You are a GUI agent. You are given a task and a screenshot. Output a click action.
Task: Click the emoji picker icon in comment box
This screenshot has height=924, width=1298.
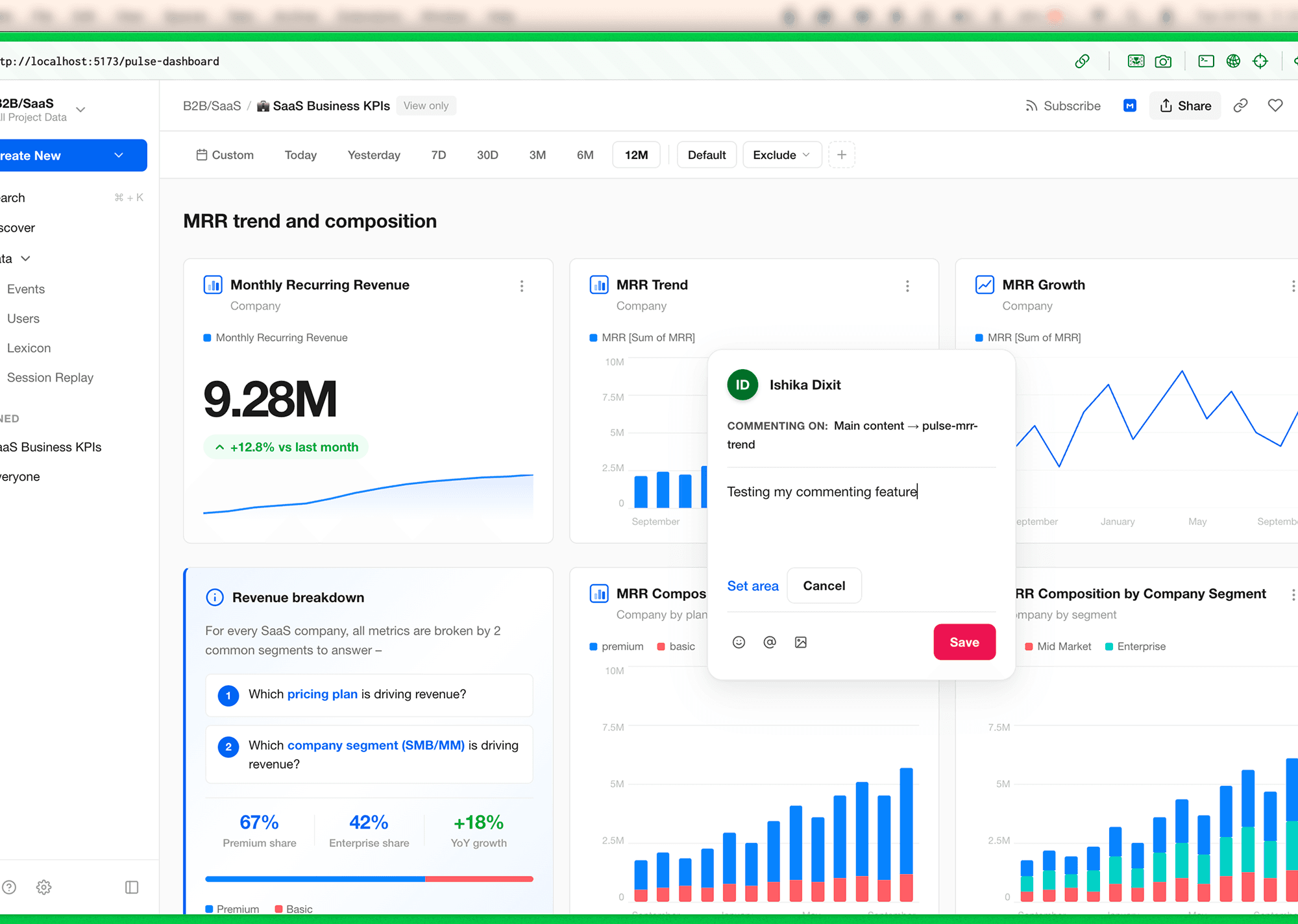tap(739, 642)
